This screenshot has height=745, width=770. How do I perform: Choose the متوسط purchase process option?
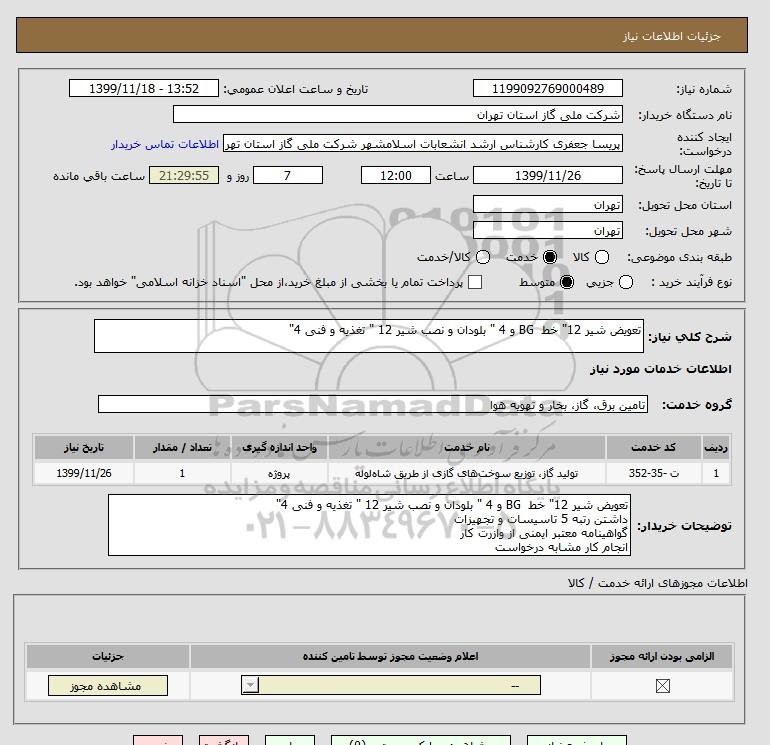coord(567,282)
